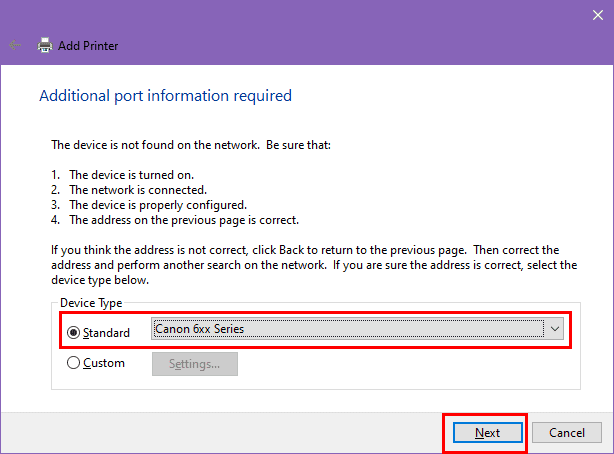Cancel the Add Printer wizard
Screen dimensions: 614x454
(566, 432)
